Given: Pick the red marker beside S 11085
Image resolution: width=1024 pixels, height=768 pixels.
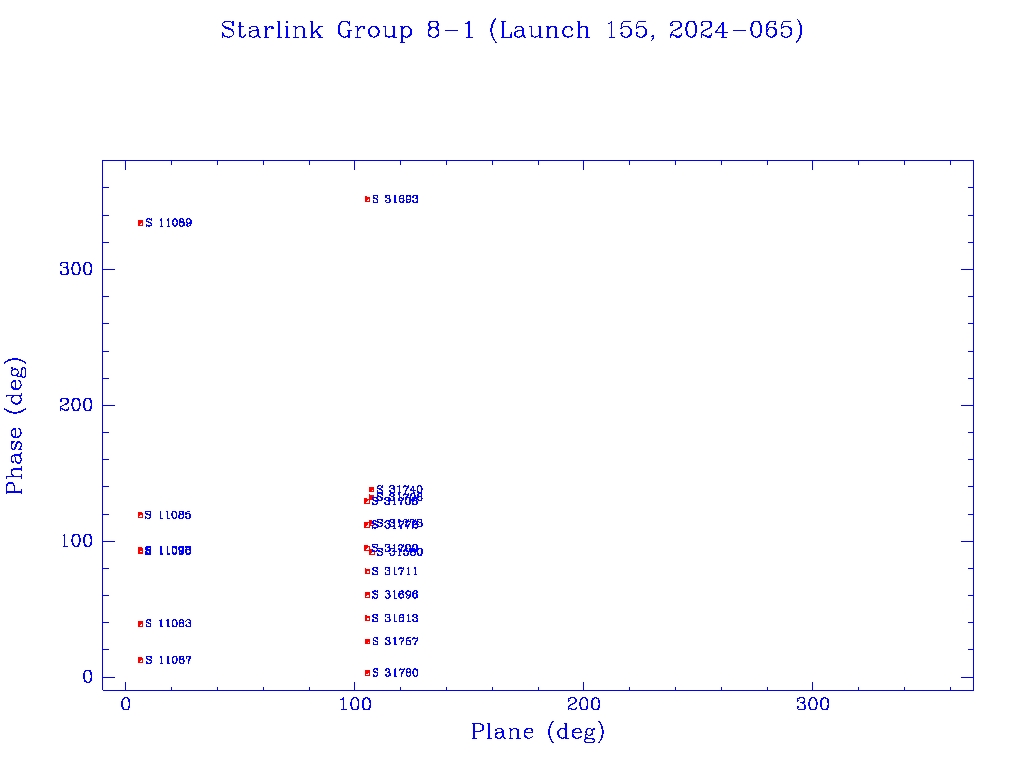Looking at the screenshot, I should pos(140,515).
